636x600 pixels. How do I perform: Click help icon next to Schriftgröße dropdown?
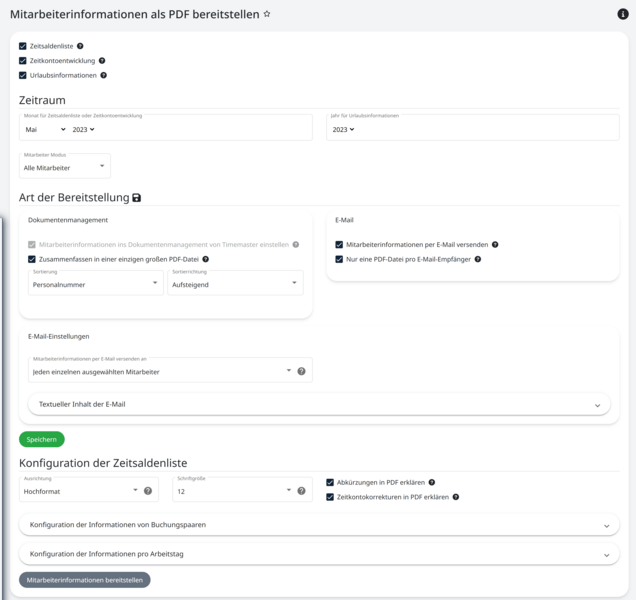(x=301, y=491)
